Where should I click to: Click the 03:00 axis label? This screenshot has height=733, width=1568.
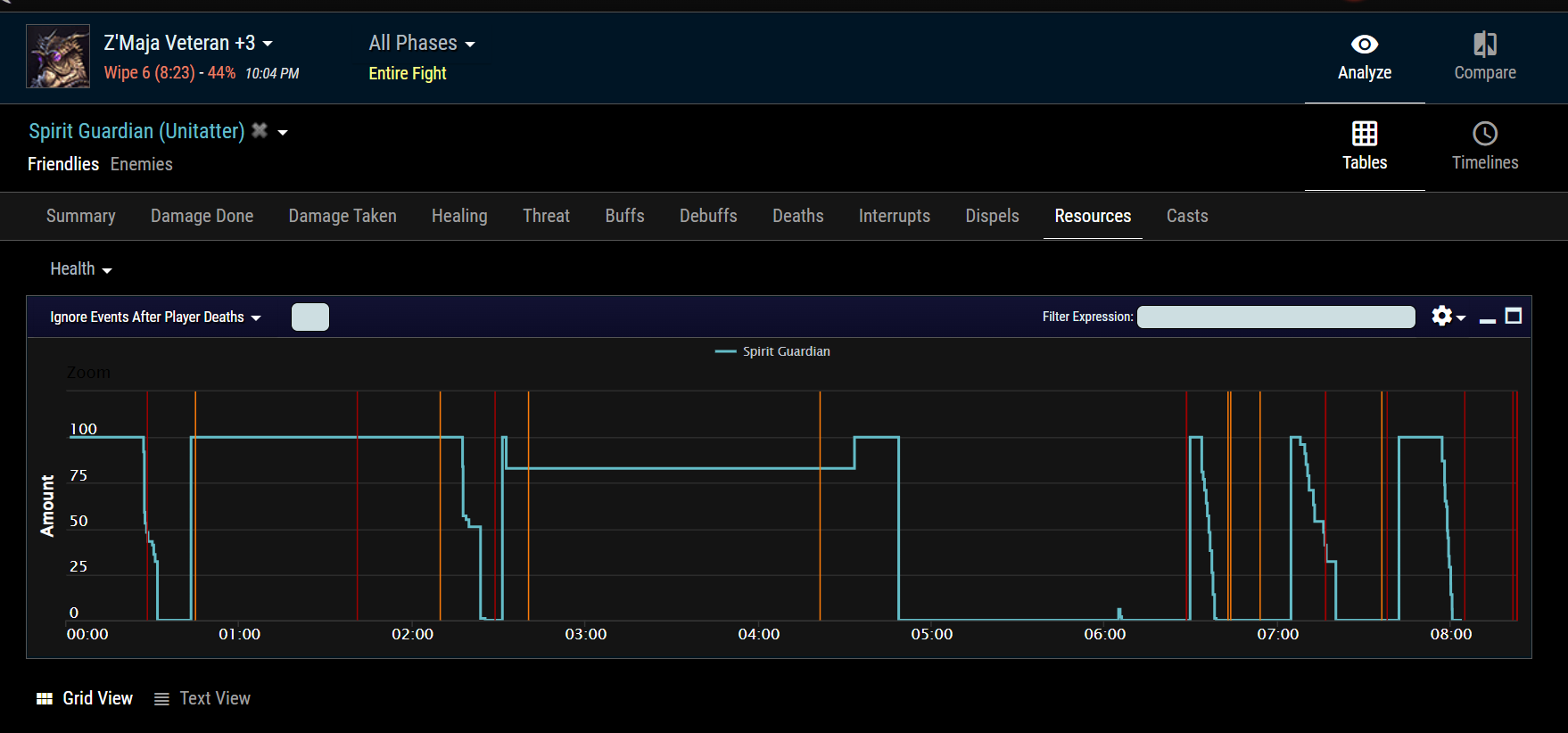pyautogui.click(x=585, y=634)
